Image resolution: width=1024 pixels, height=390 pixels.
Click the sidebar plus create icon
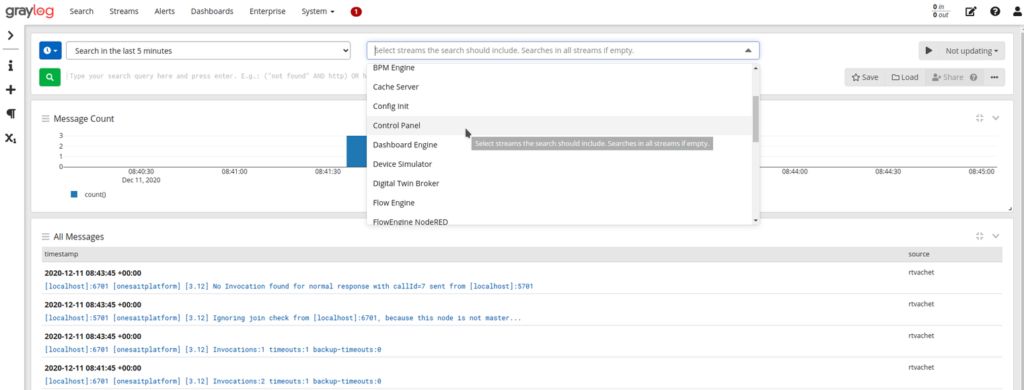(x=10, y=89)
